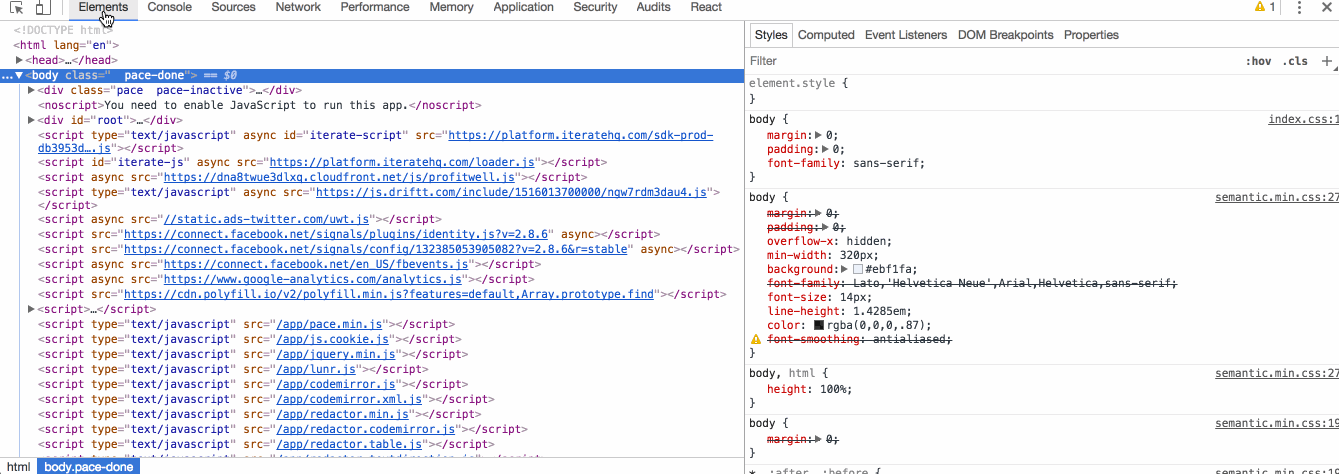Open the React tab
The height and width of the screenshot is (474, 1339).
(706, 7)
